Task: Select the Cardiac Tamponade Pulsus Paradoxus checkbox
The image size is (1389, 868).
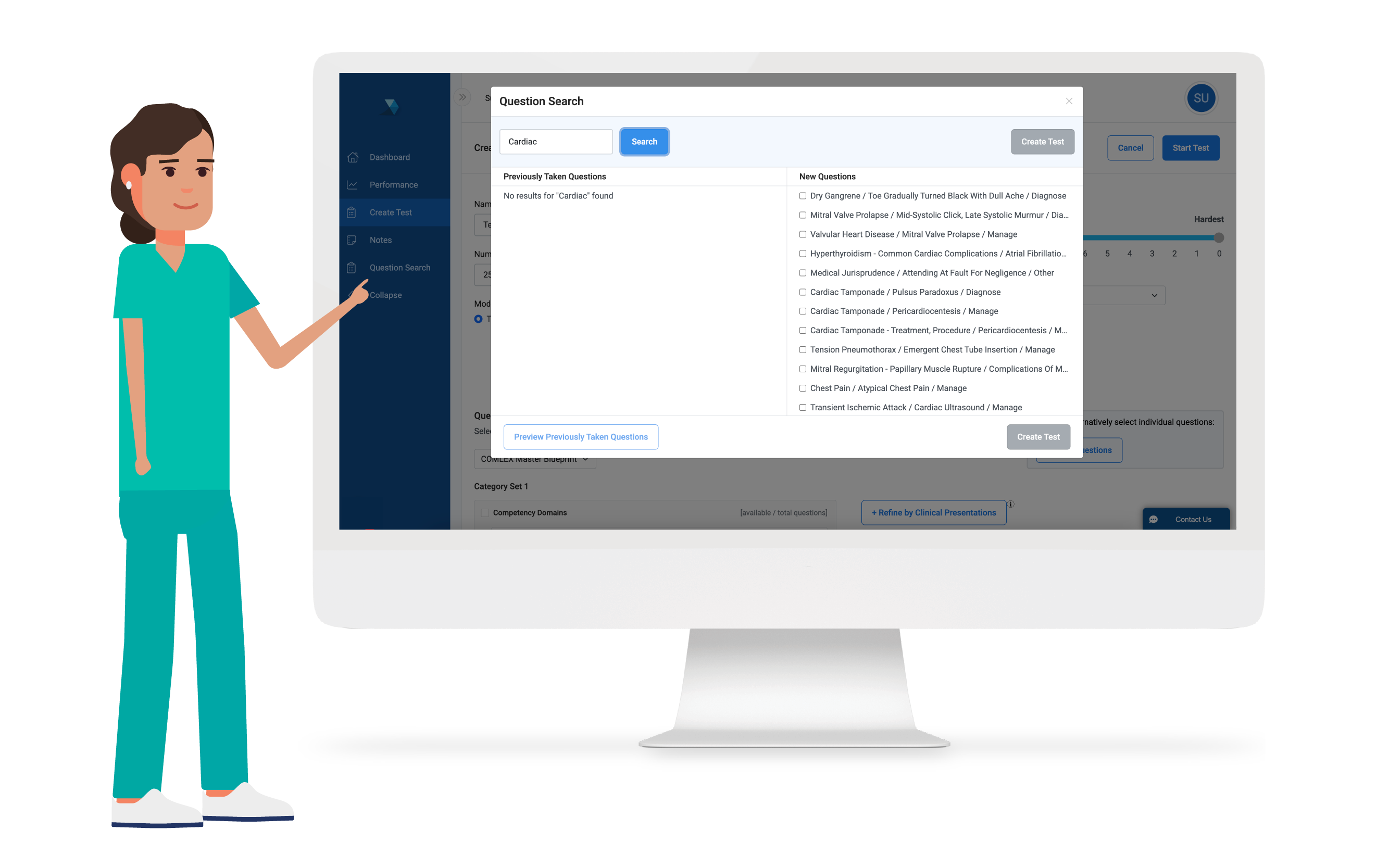Action: tap(803, 291)
